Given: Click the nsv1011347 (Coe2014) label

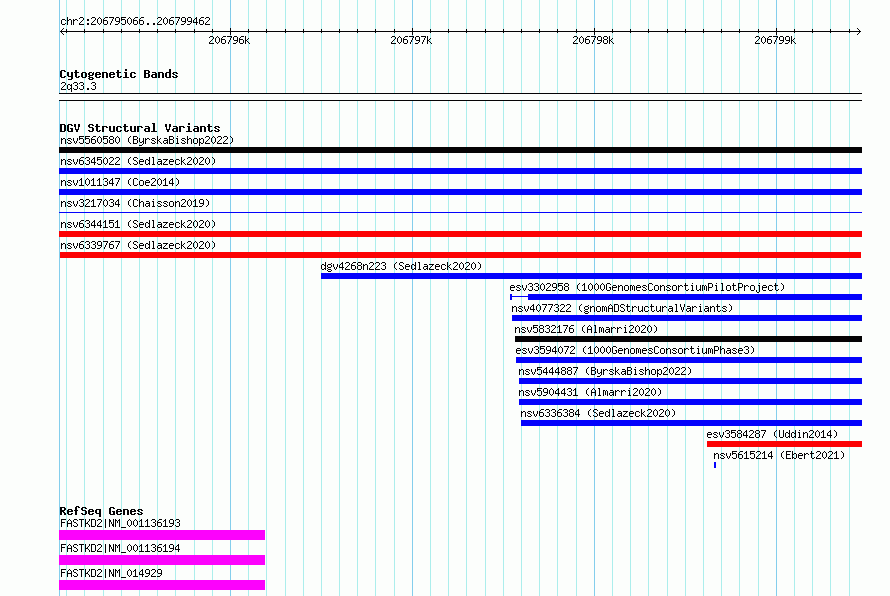Looking at the screenshot, I should [x=120, y=182].
